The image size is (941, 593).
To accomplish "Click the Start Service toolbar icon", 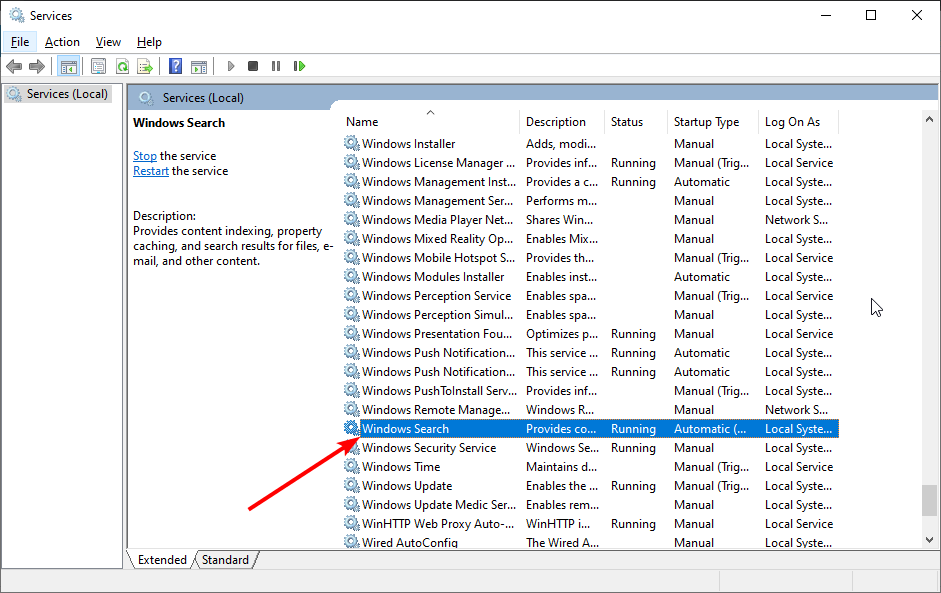I will [230, 66].
